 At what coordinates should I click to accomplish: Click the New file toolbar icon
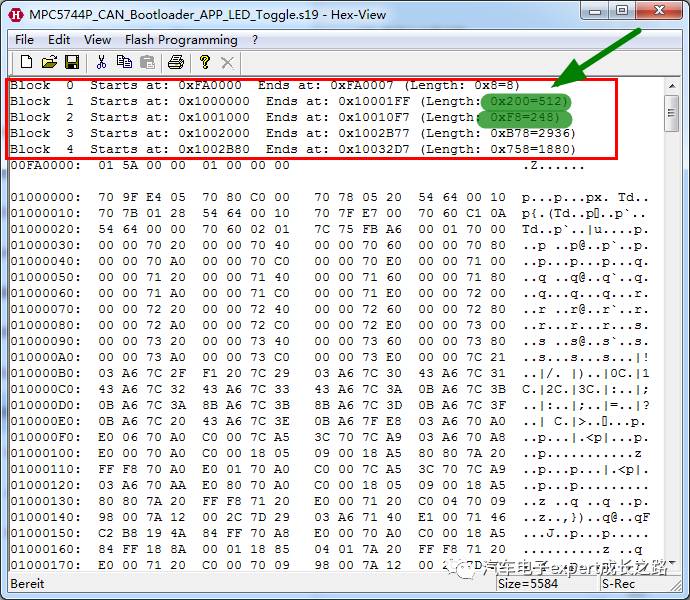(26, 62)
